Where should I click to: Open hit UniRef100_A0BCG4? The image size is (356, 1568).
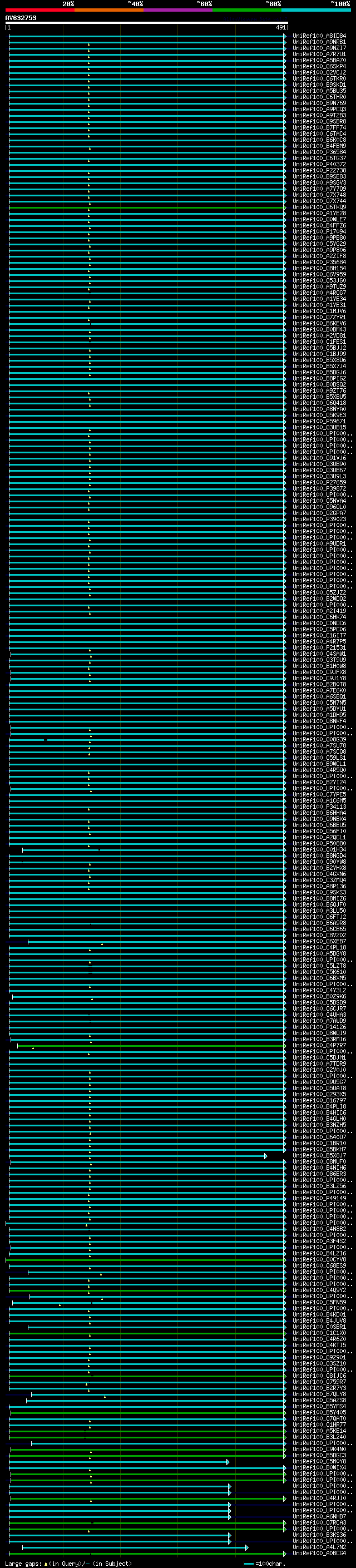point(319,1553)
